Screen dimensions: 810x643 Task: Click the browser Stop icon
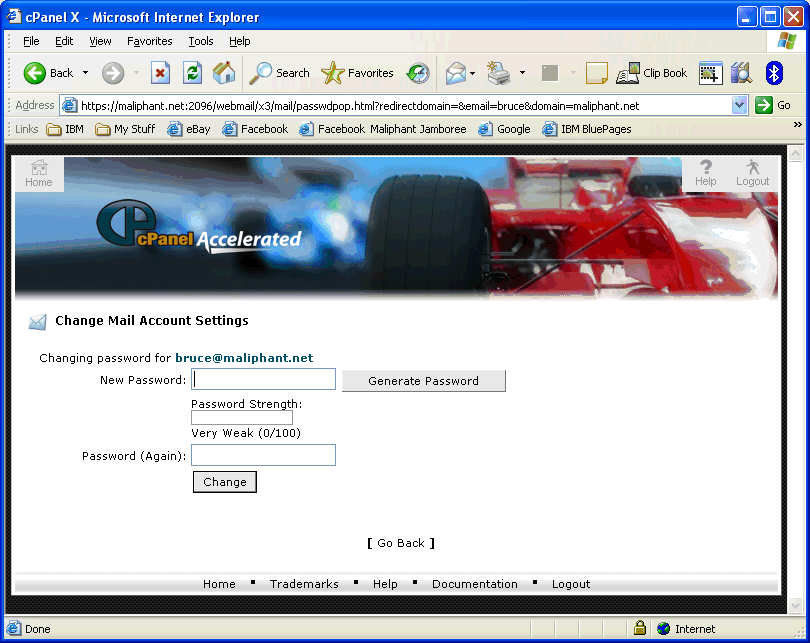[x=160, y=73]
